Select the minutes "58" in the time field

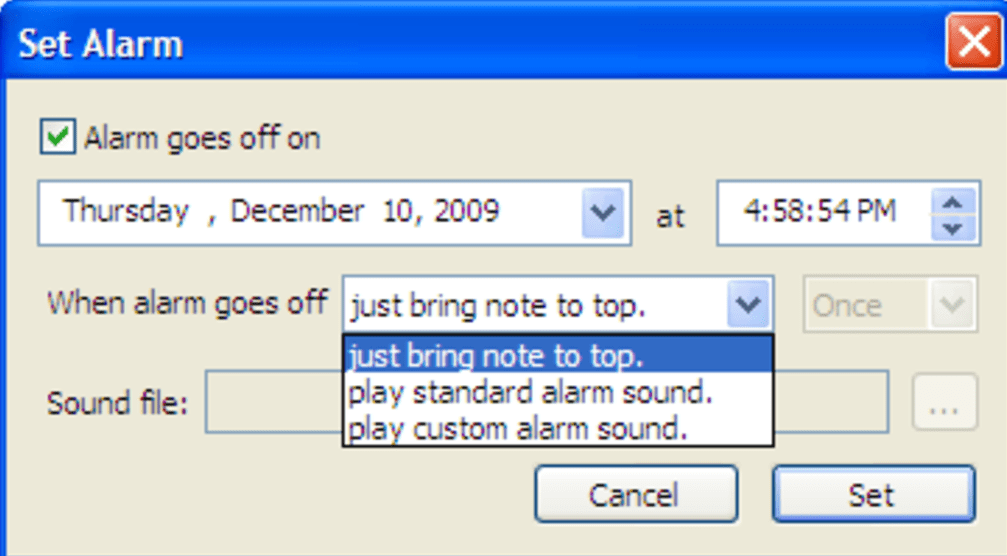tap(786, 212)
